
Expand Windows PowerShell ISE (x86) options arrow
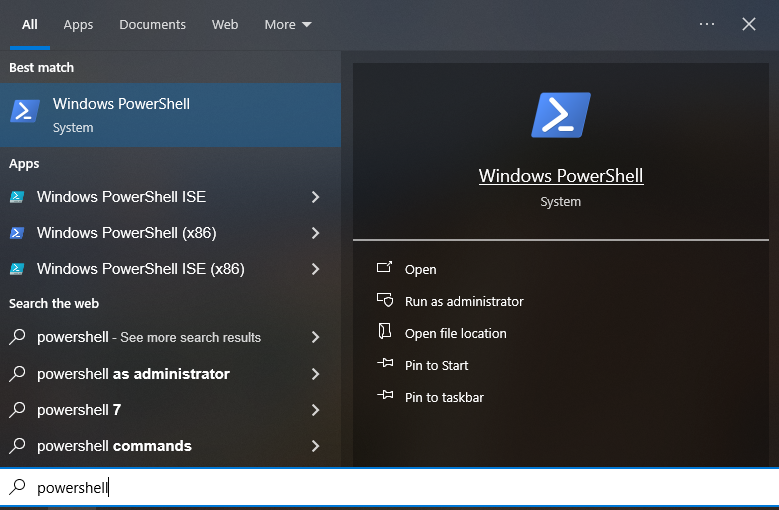point(315,269)
